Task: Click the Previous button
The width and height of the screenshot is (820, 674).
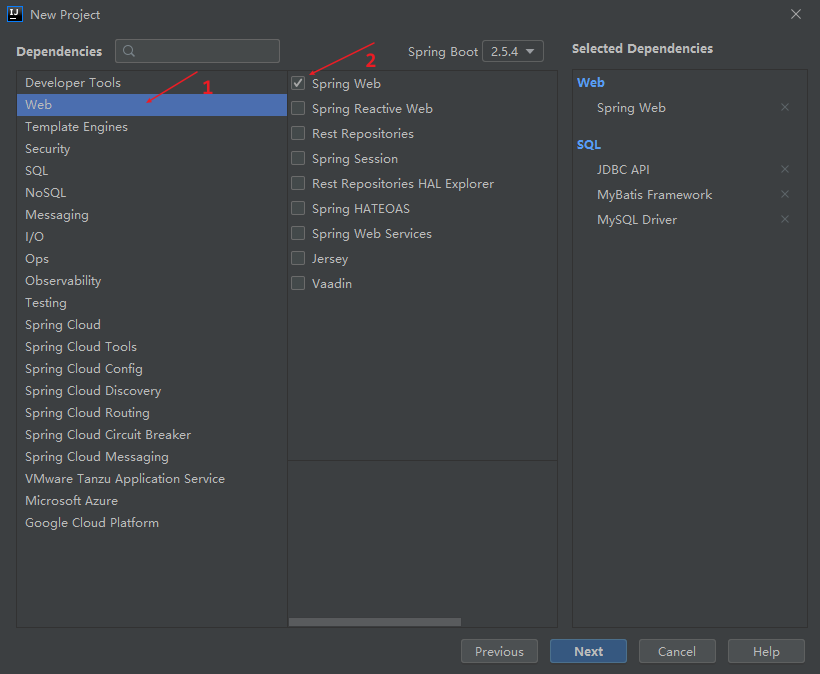Action: 499,651
